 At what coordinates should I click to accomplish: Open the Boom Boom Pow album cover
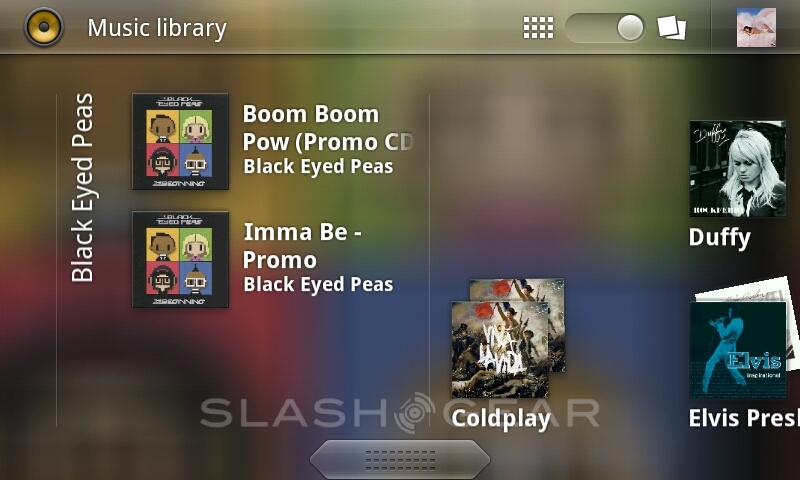180,141
